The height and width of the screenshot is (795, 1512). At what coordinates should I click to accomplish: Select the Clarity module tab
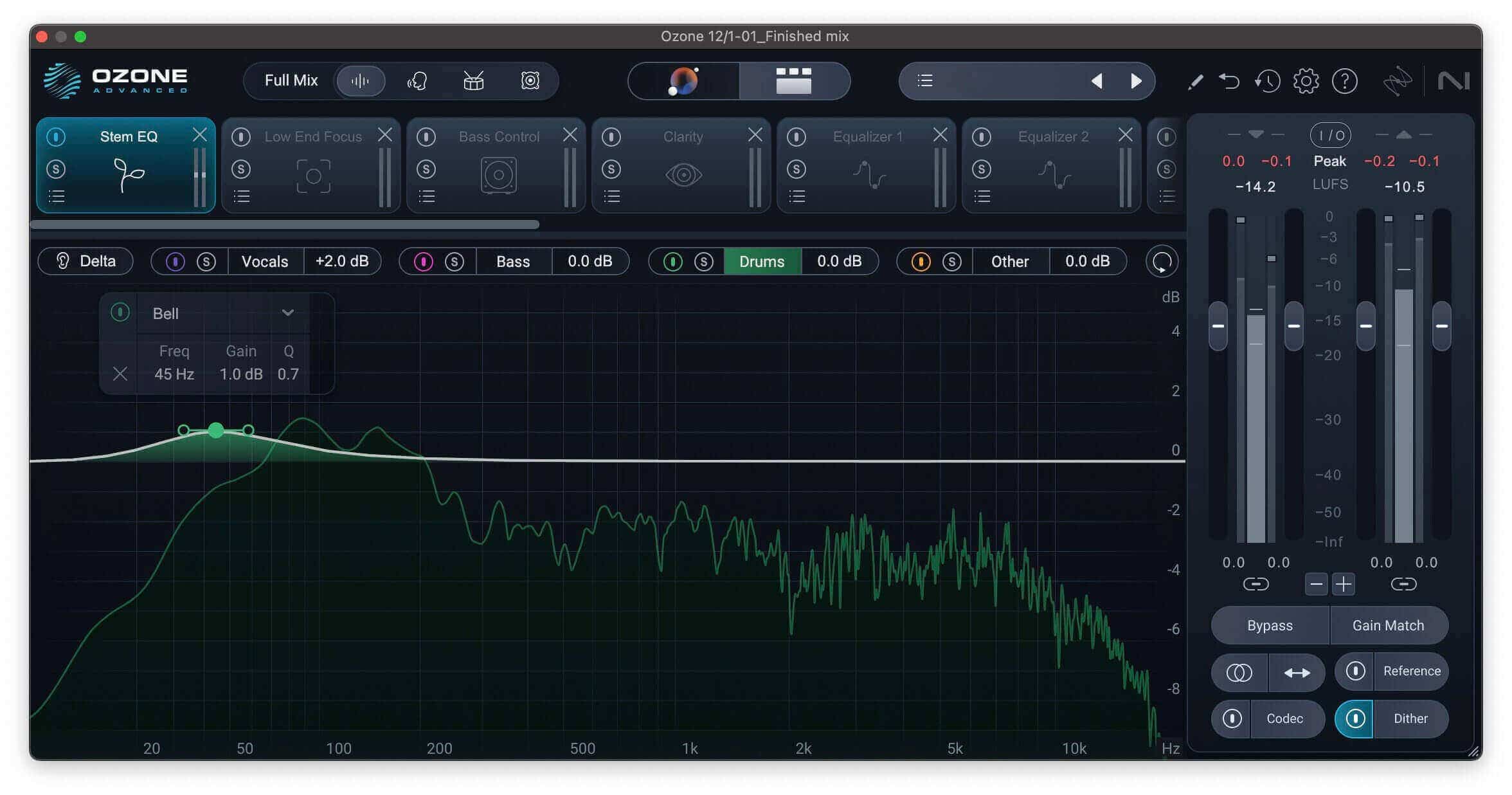point(681,165)
